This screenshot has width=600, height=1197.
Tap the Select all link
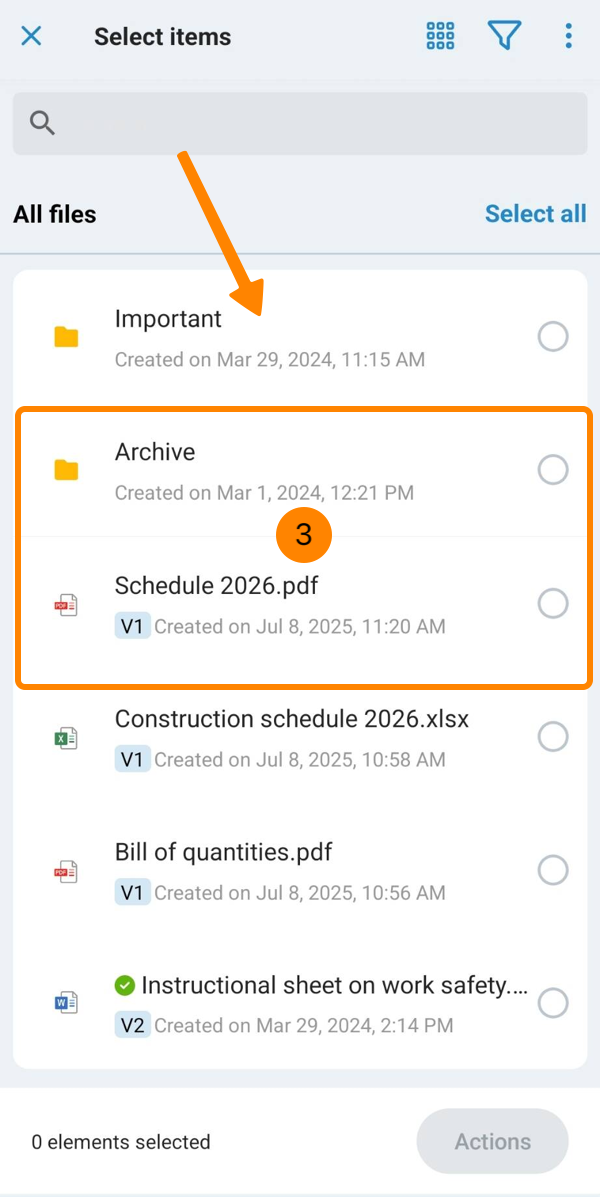pos(535,214)
